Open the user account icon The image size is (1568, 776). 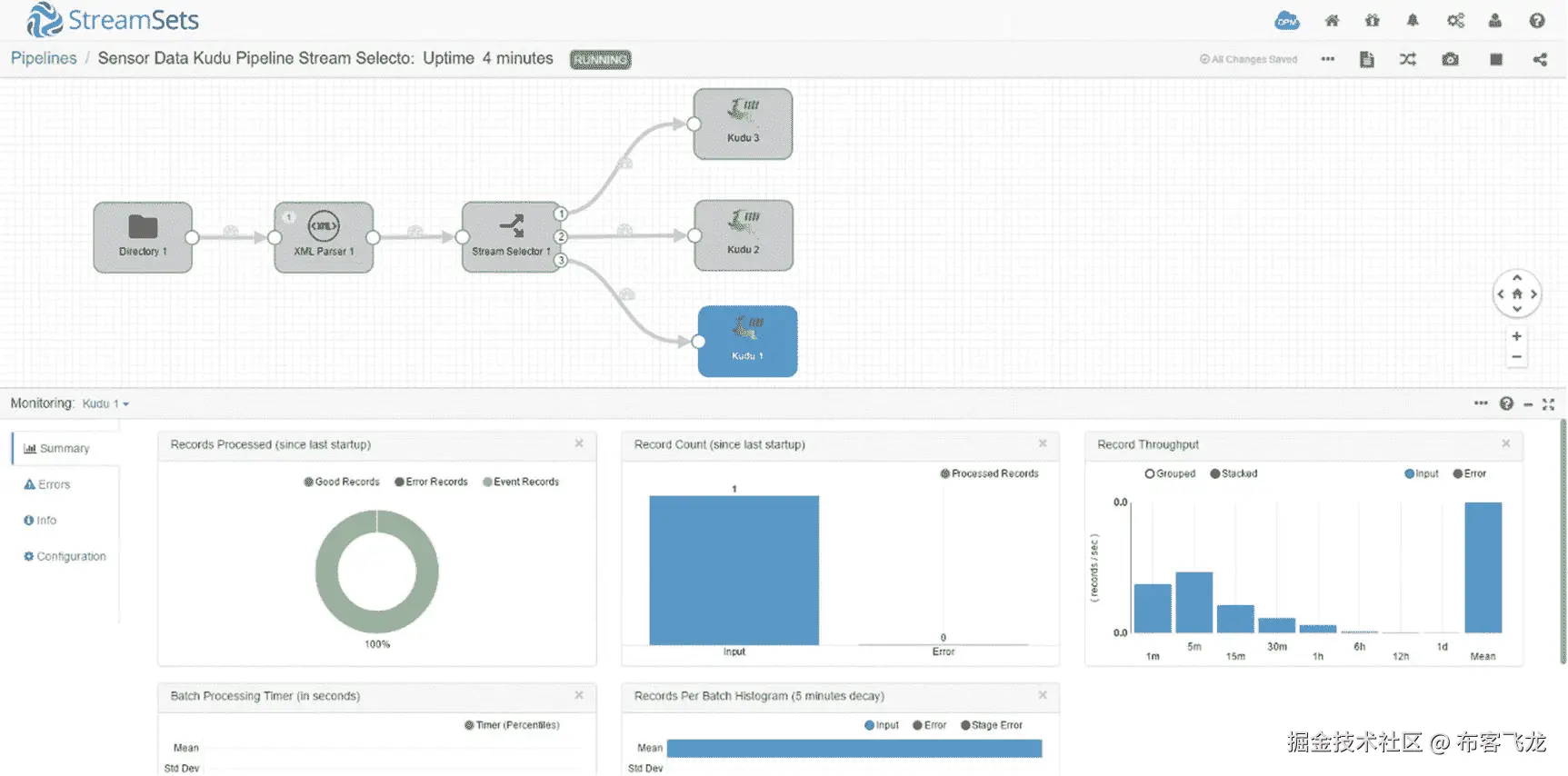coord(1495,21)
